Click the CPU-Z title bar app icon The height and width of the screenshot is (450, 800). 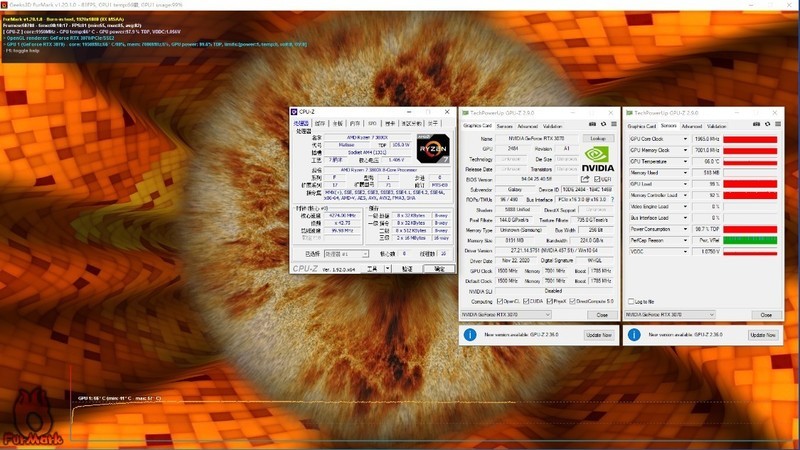(x=294, y=112)
